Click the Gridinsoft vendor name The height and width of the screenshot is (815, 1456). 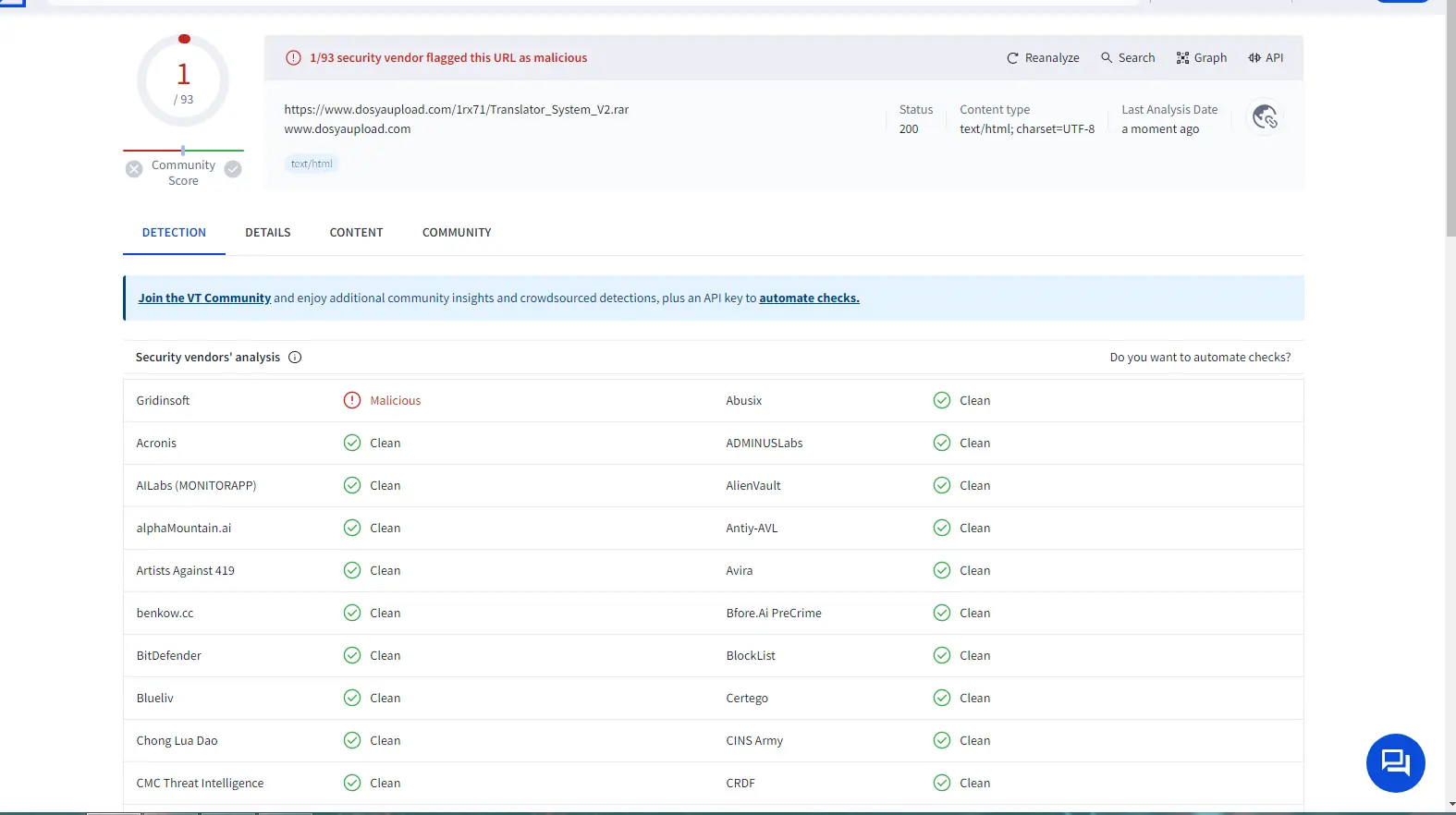coord(163,400)
